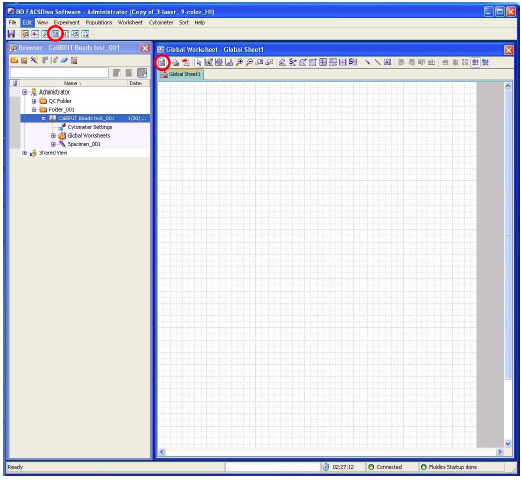Click the New Specimen syringe icon in Browser toolbar
Image resolution: width=522 pixels, height=480 pixels.
(34, 60)
